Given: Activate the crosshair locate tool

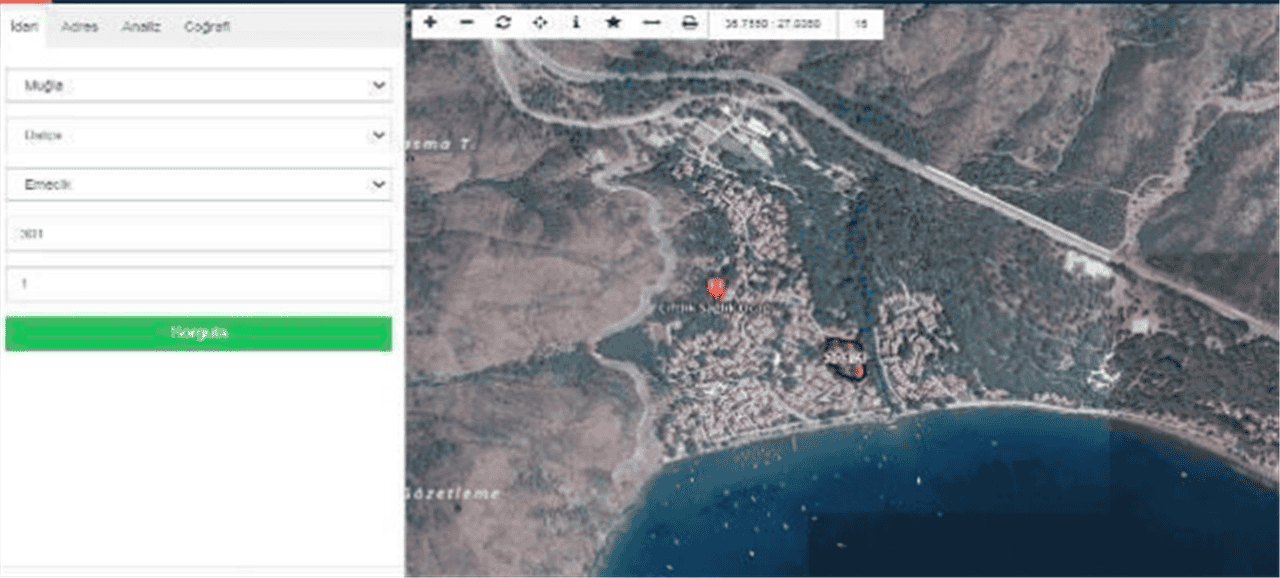Looking at the screenshot, I should click(540, 23).
